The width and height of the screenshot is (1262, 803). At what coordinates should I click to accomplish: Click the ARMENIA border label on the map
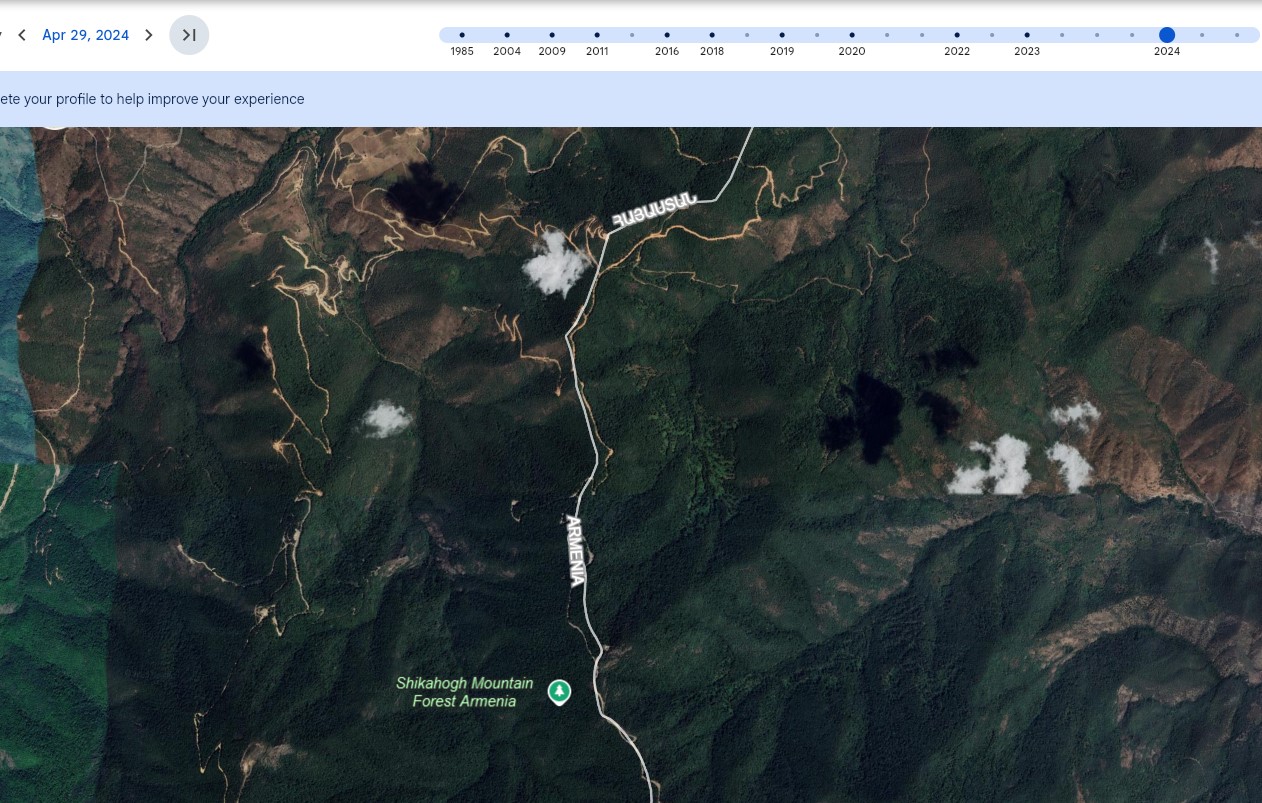tap(575, 550)
